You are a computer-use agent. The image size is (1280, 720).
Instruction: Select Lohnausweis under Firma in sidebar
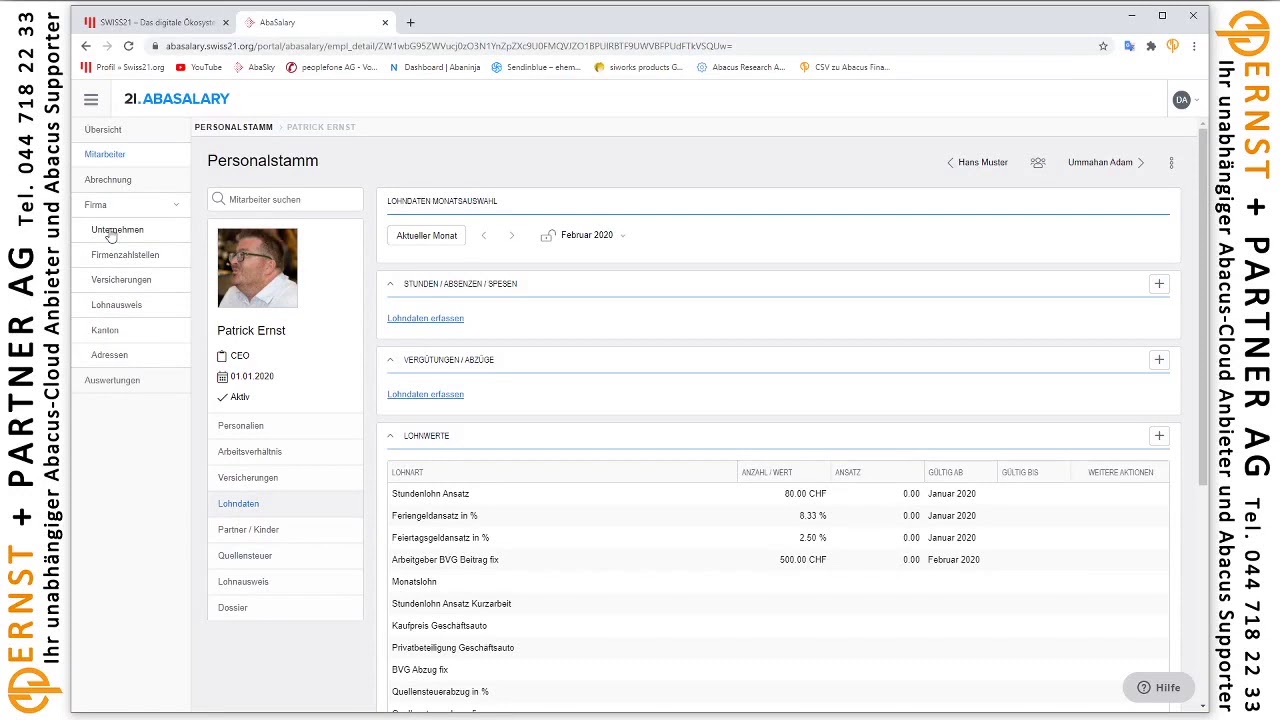131,305
